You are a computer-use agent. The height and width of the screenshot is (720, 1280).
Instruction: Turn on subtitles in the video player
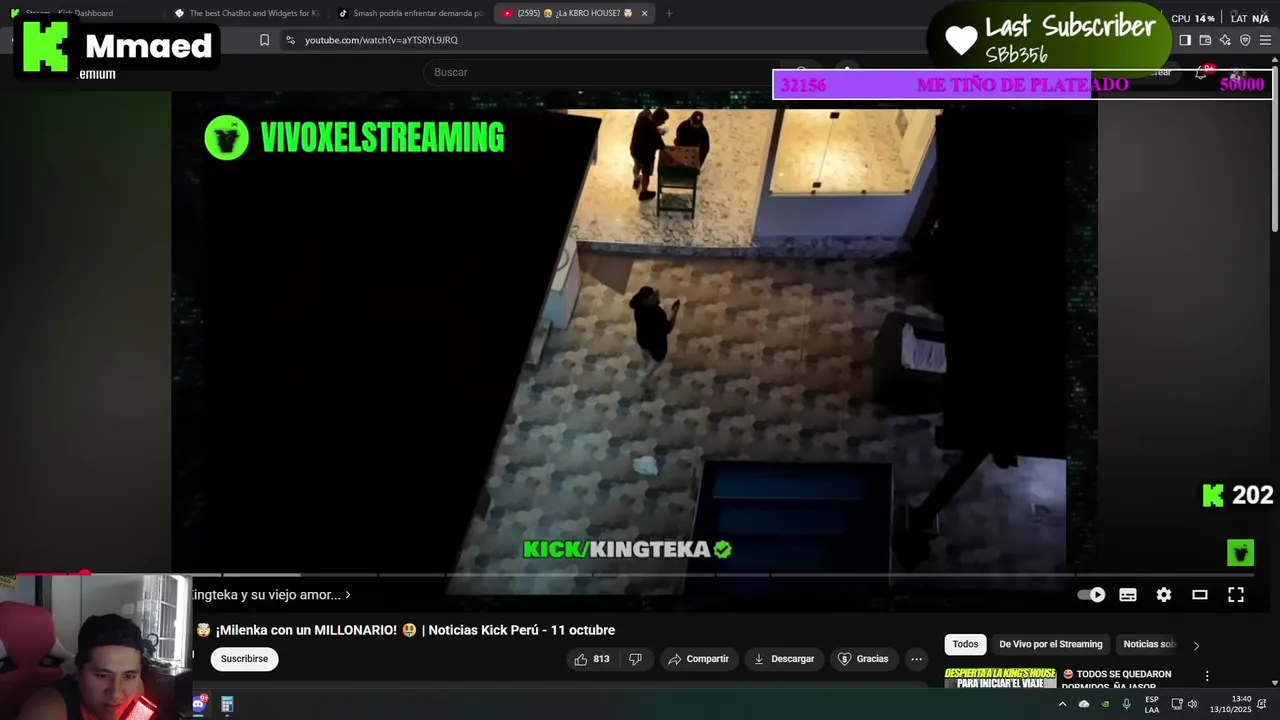(x=1128, y=595)
